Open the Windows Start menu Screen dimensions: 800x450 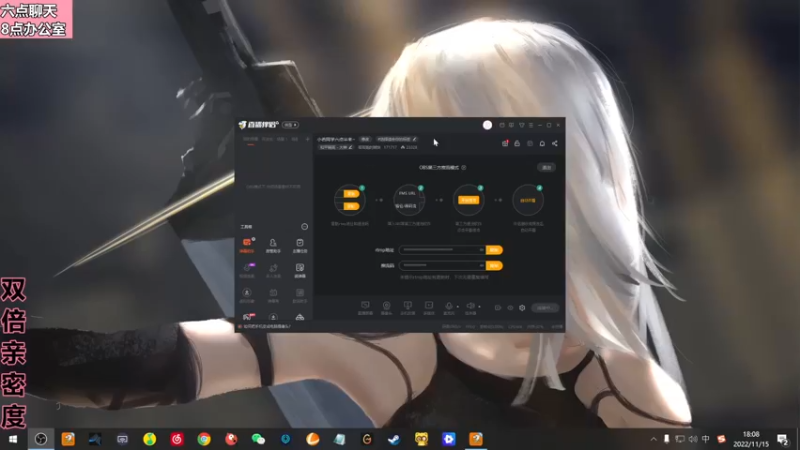click(13, 439)
